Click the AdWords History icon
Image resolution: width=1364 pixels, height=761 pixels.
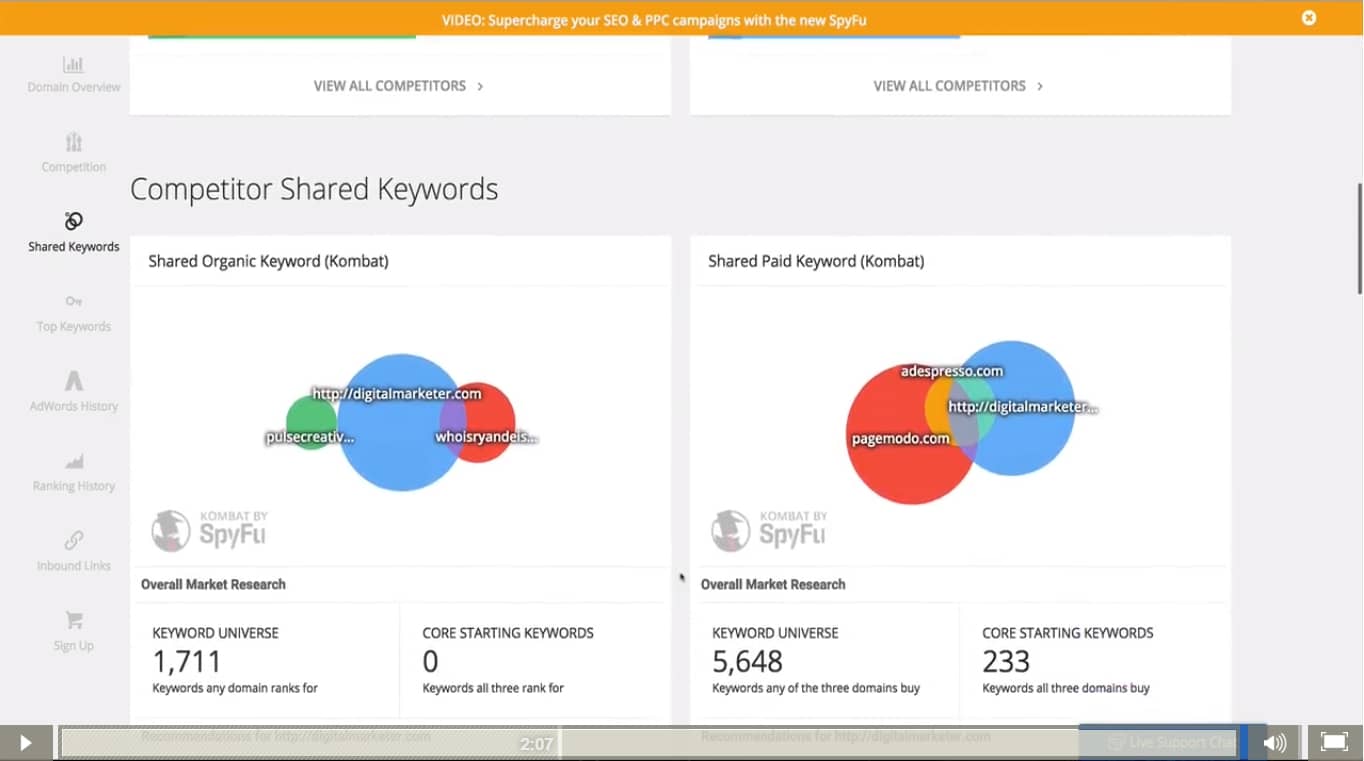[73, 381]
